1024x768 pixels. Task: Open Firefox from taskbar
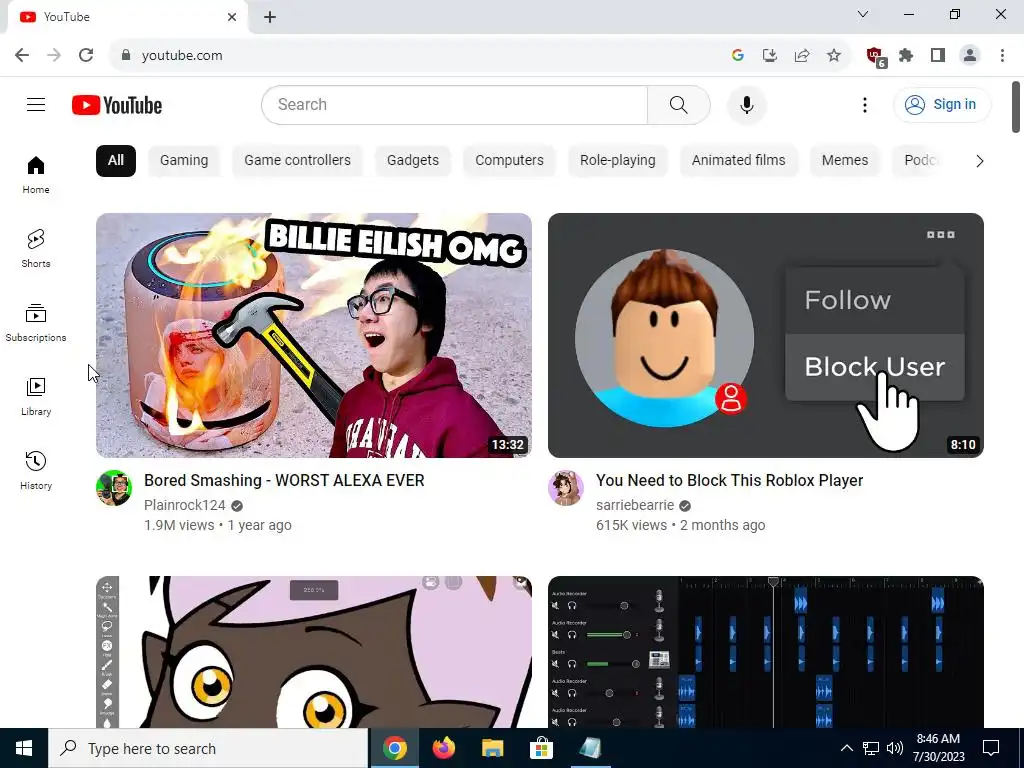click(443, 748)
